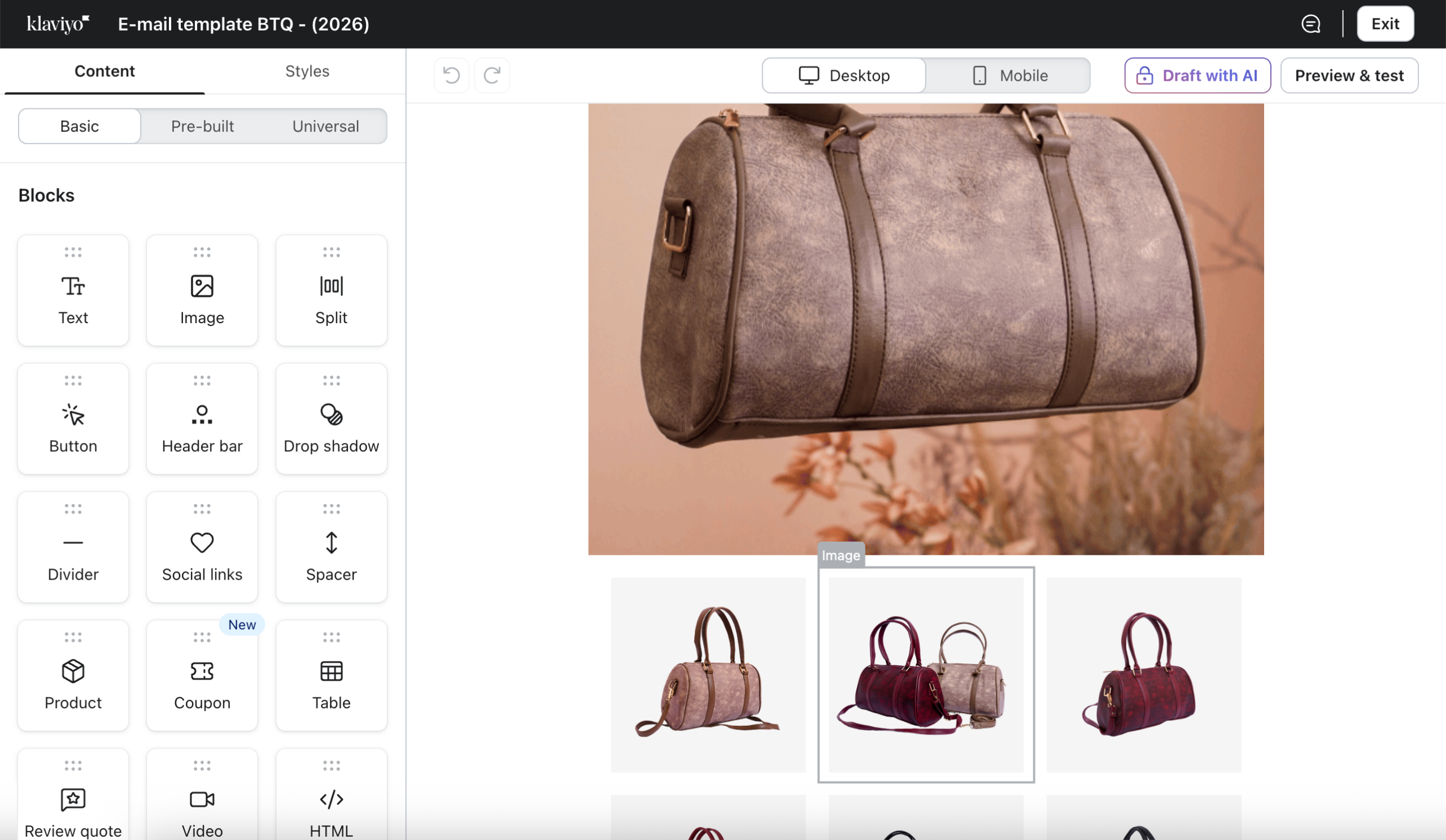
Task: Select the two-bags product image
Action: tap(926, 674)
